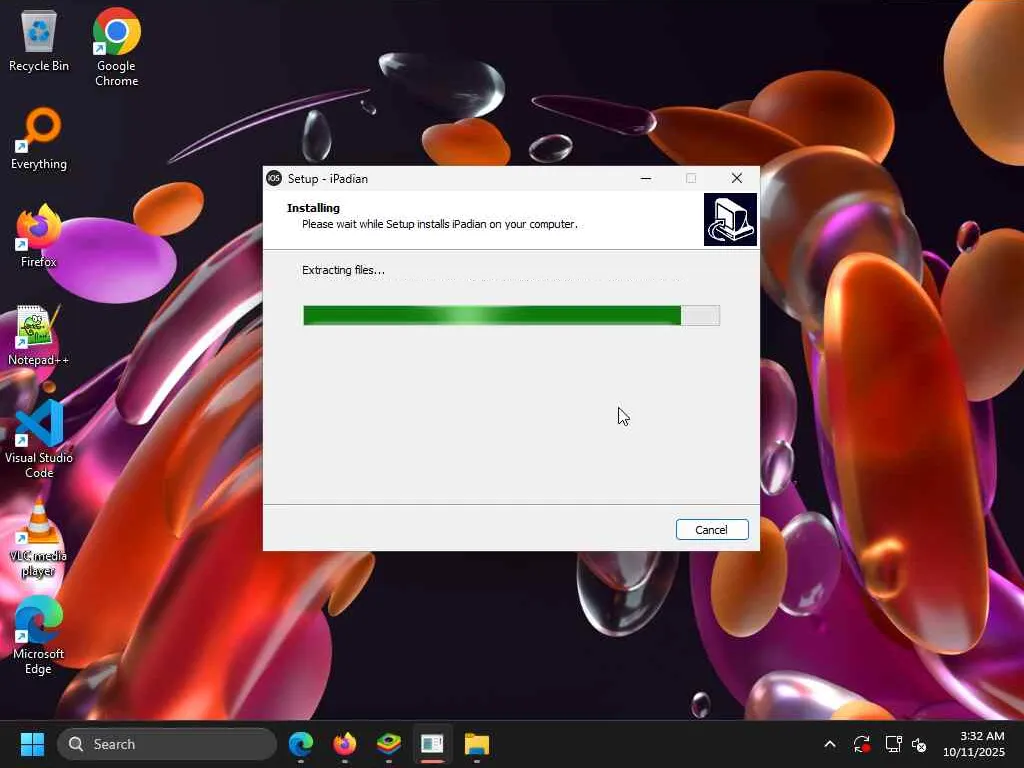Open Microsoft Edge from the taskbar

301,744
